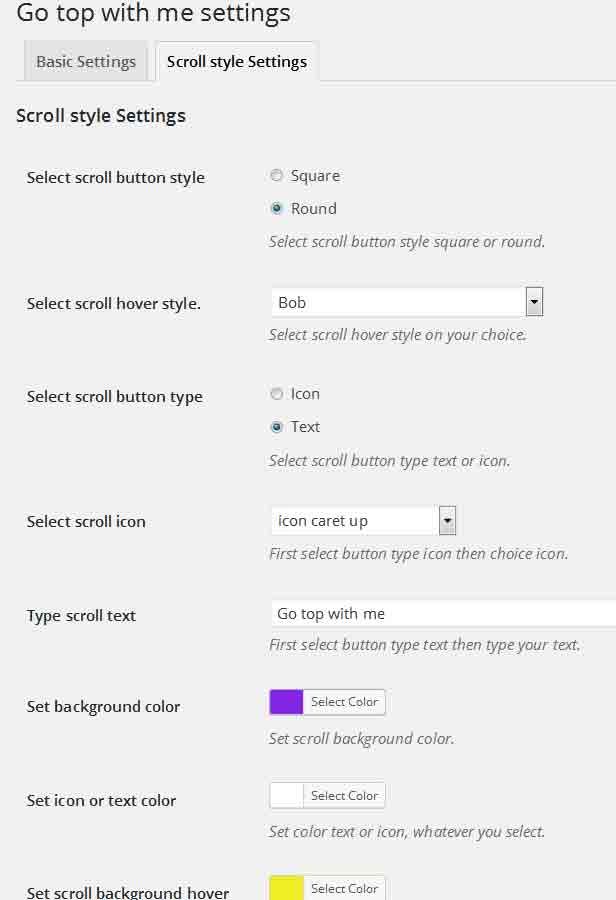
Task: Open the scroll hover style dropdown
Action: 398,302
